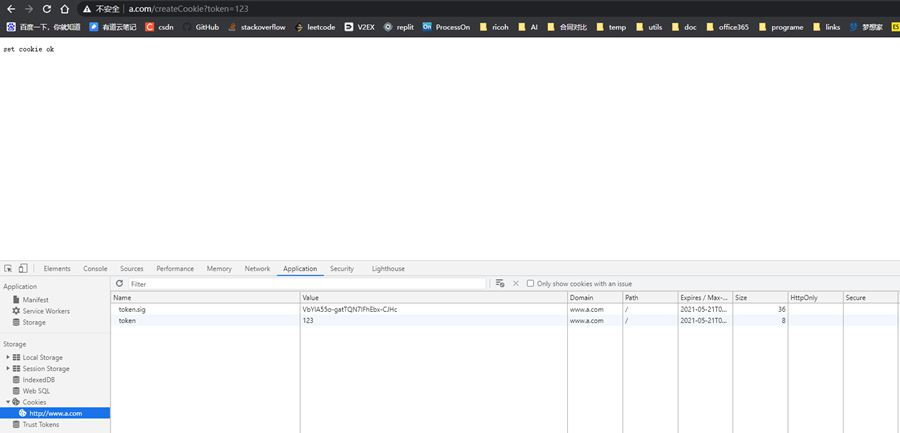Refresh the cookies table with reload icon
This screenshot has width=900, height=433.
coord(120,284)
